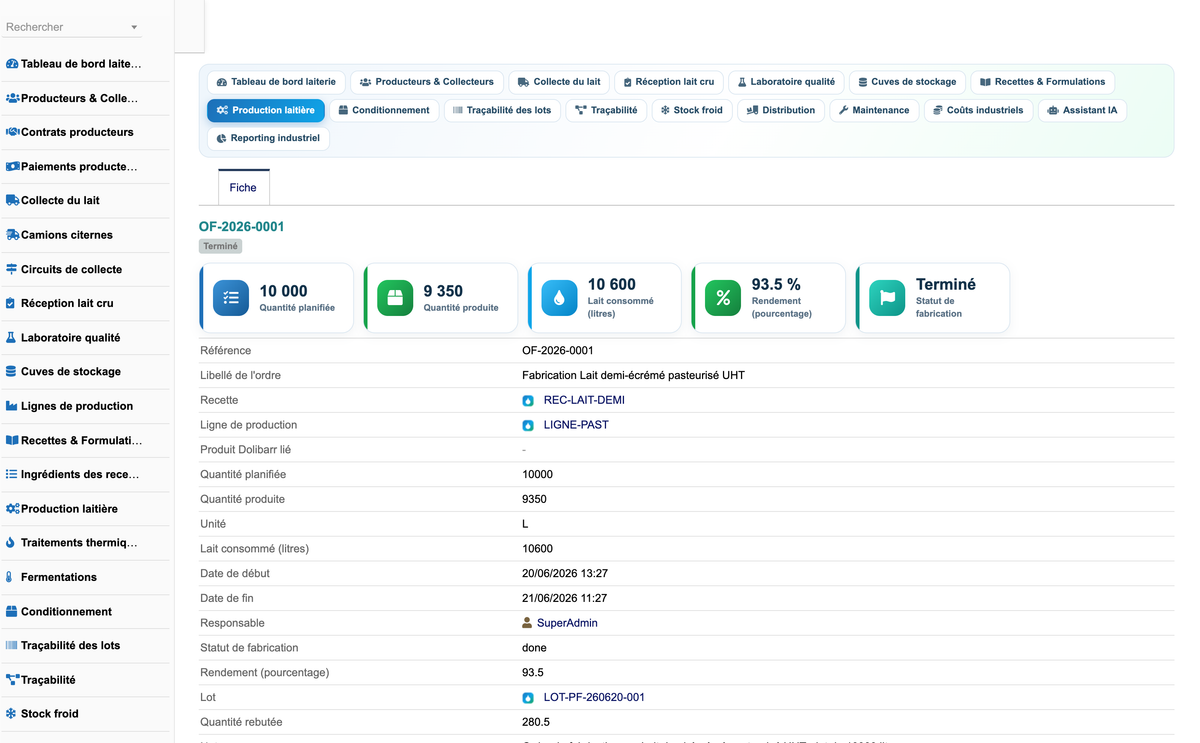Click the Réception lait cru clipboard icon in the sidebar
1200x743 pixels.
click(x=11, y=303)
